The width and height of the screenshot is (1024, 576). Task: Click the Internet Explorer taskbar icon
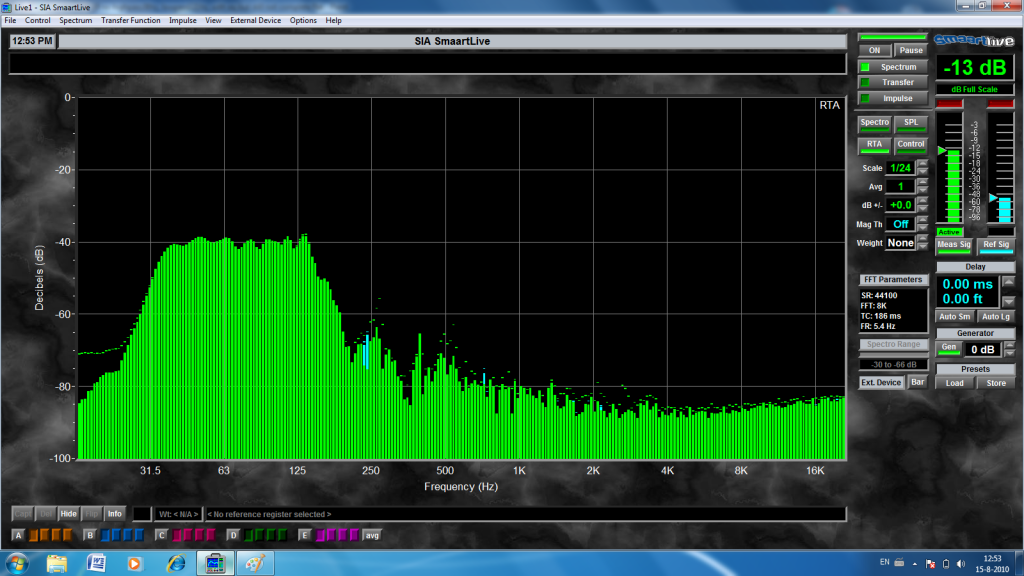click(x=176, y=563)
